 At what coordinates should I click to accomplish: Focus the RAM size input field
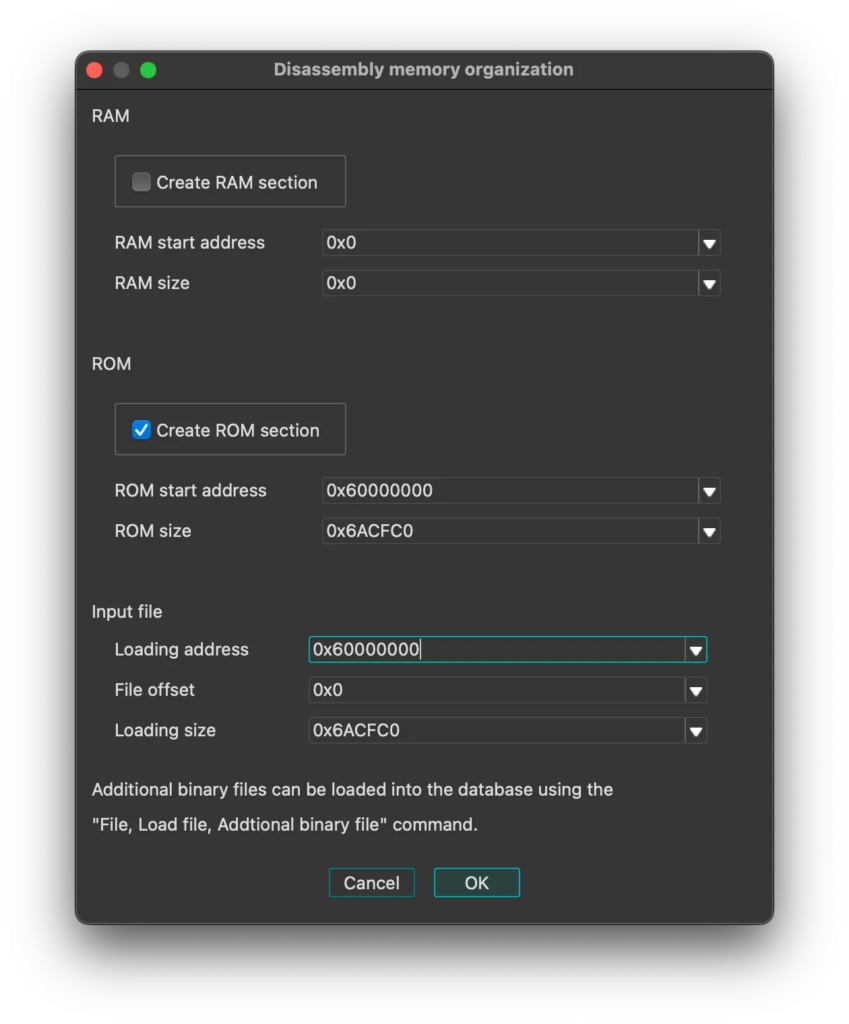click(x=510, y=284)
